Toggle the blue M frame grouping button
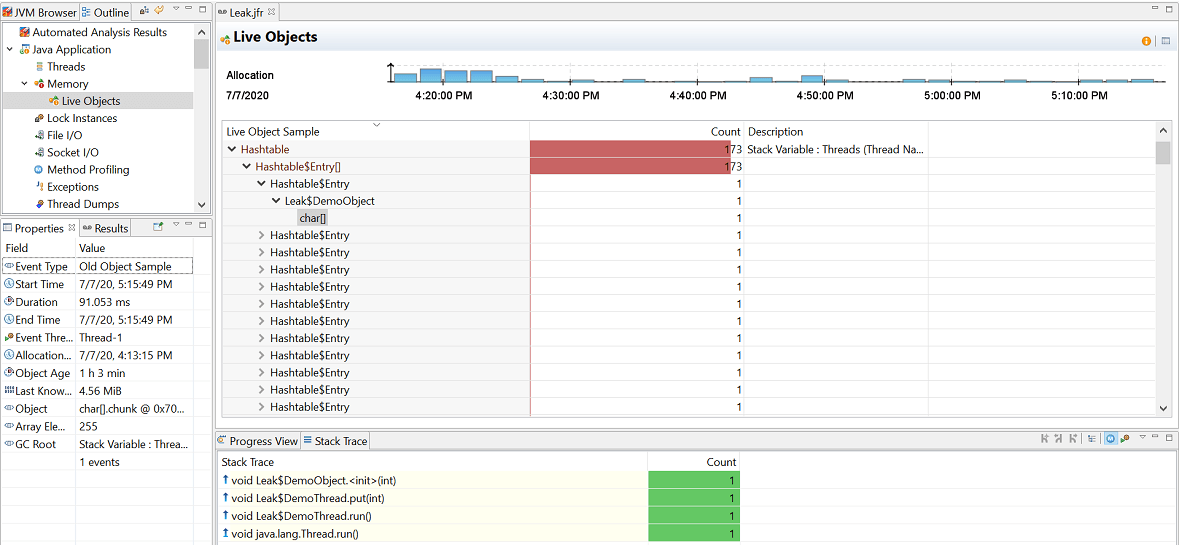 pyautogui.click(x=1111, y=438)
